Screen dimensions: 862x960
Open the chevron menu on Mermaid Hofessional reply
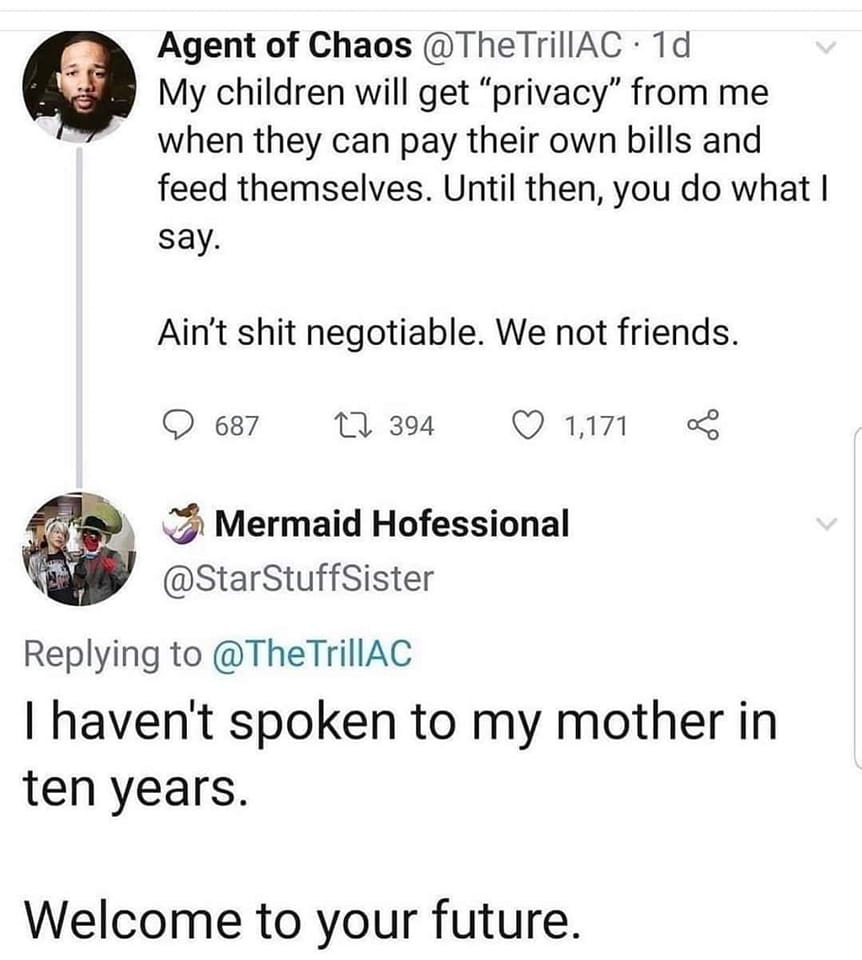pos(824,524)
